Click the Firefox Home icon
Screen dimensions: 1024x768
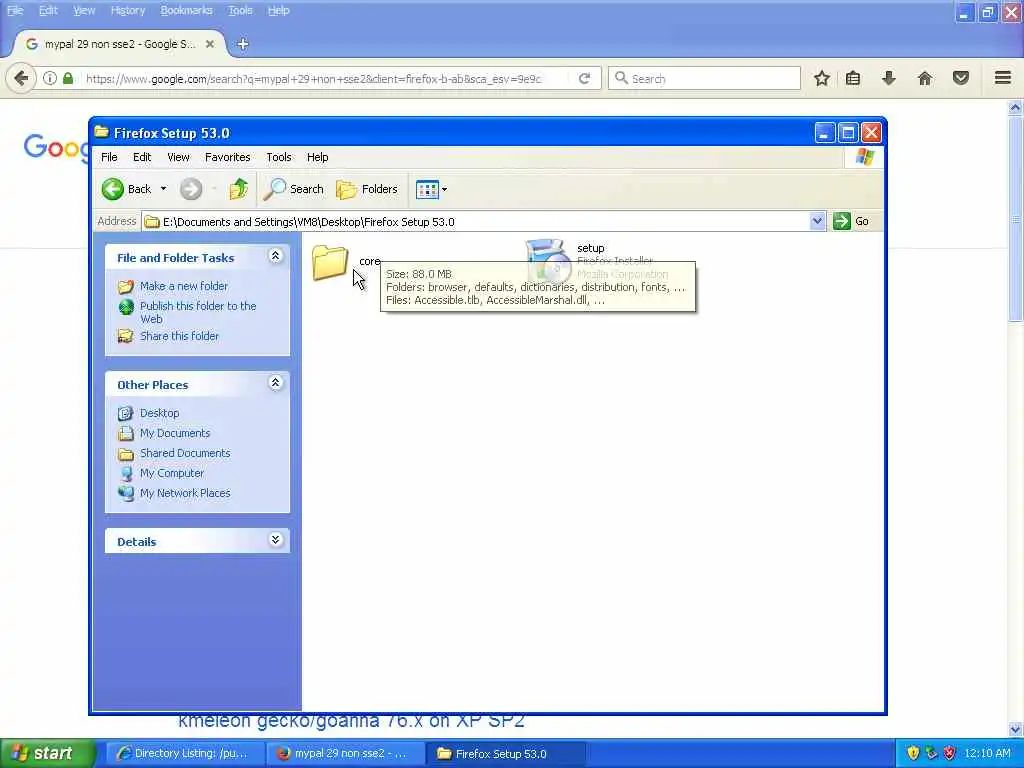pos(925,78)
